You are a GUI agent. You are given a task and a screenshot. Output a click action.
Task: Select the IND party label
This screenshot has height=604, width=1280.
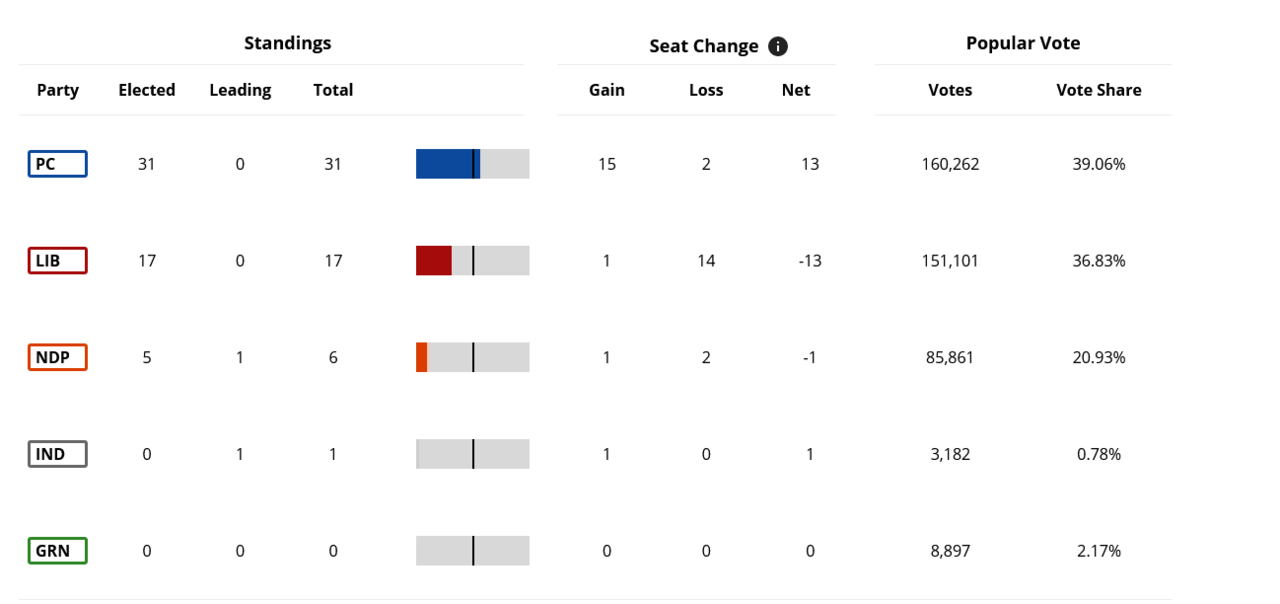(57, 454)
